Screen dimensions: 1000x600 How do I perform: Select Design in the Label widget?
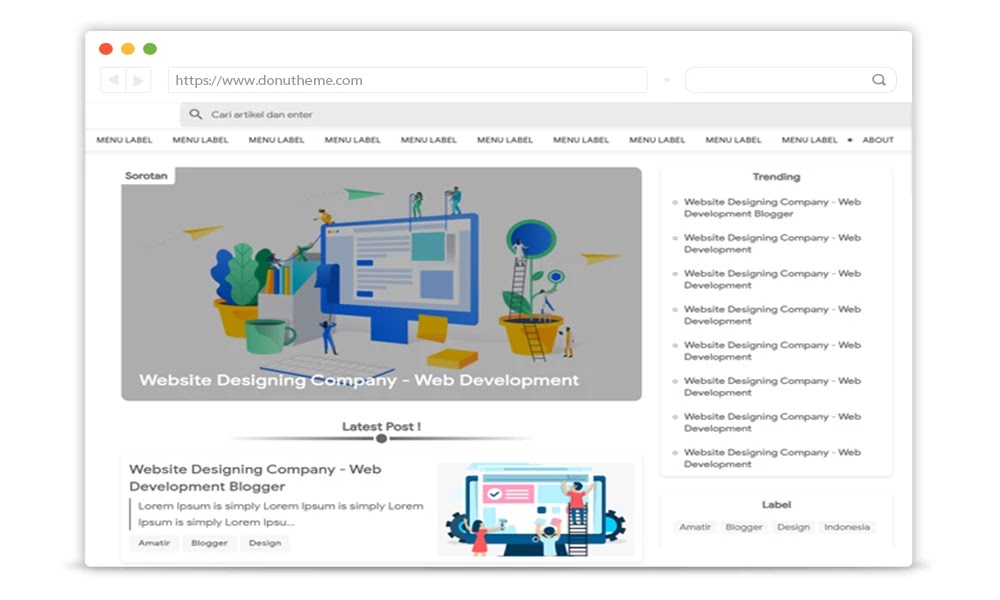[x=793, y=527]
